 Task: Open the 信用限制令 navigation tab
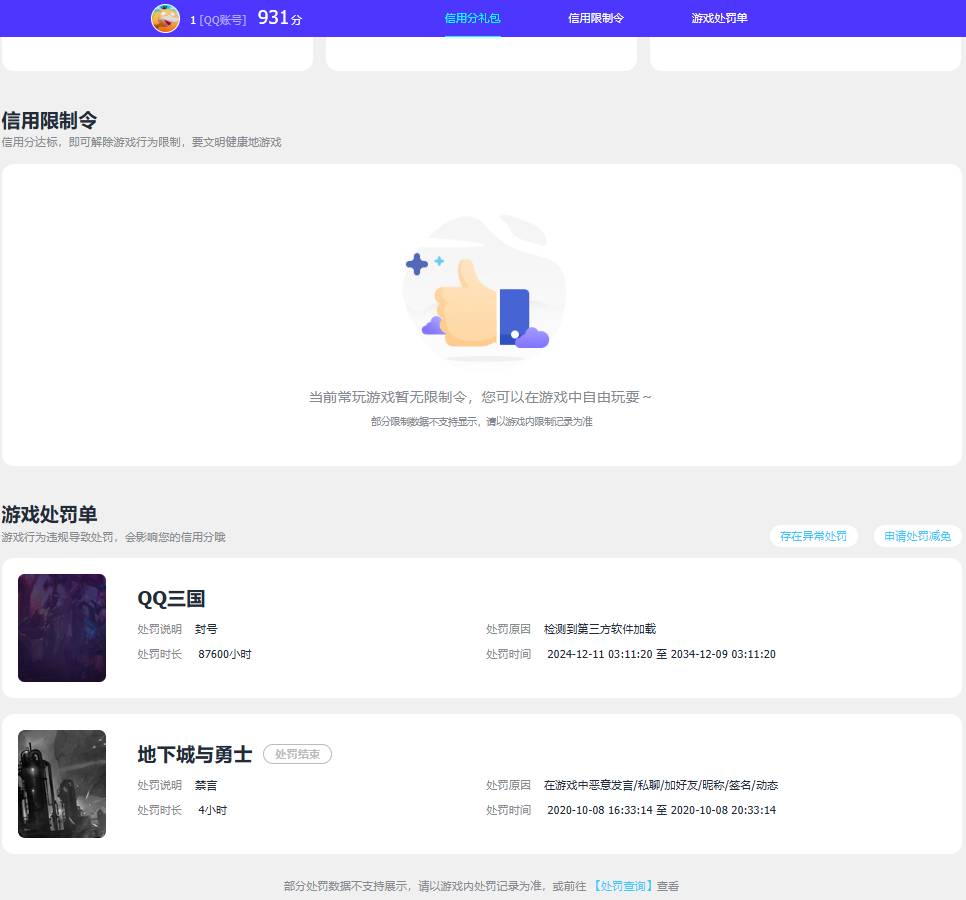596,18
